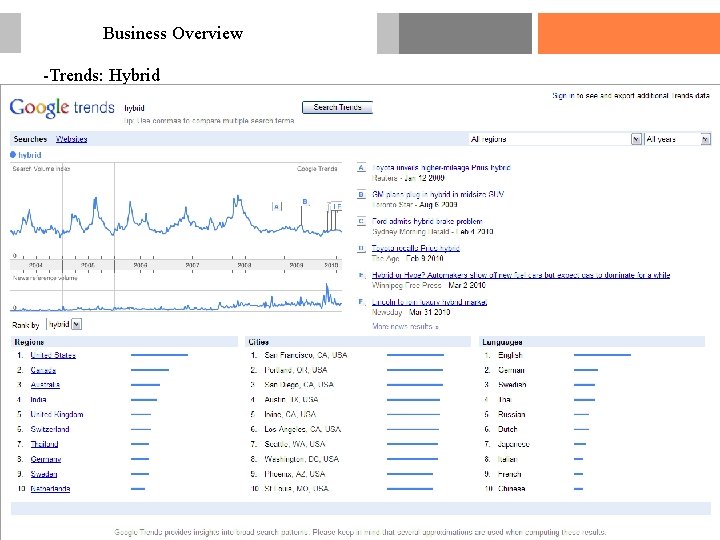Open the Rank by hybrid dropdown
This screenshot has height=540, width=720.
64,324
